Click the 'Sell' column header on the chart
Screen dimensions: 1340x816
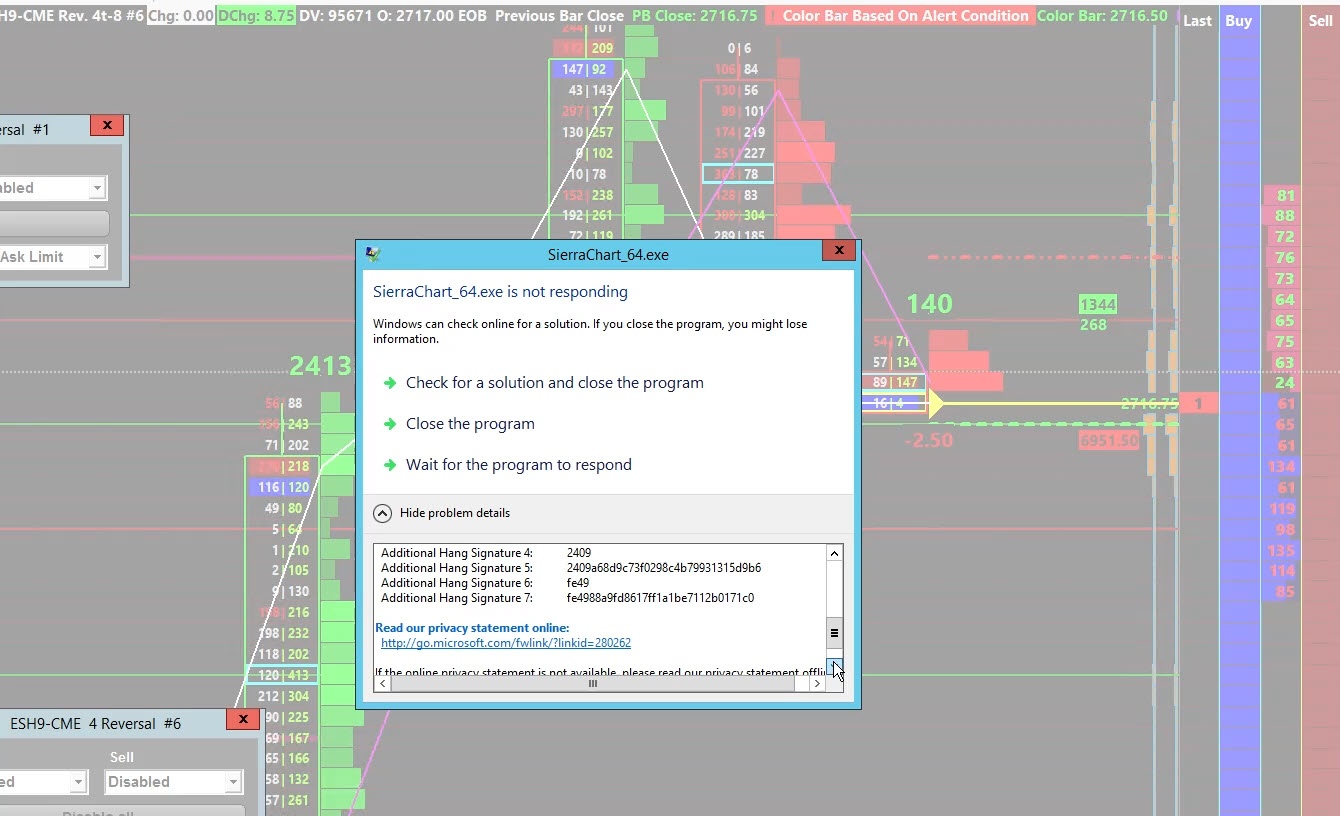click(x=1320, y=20)
